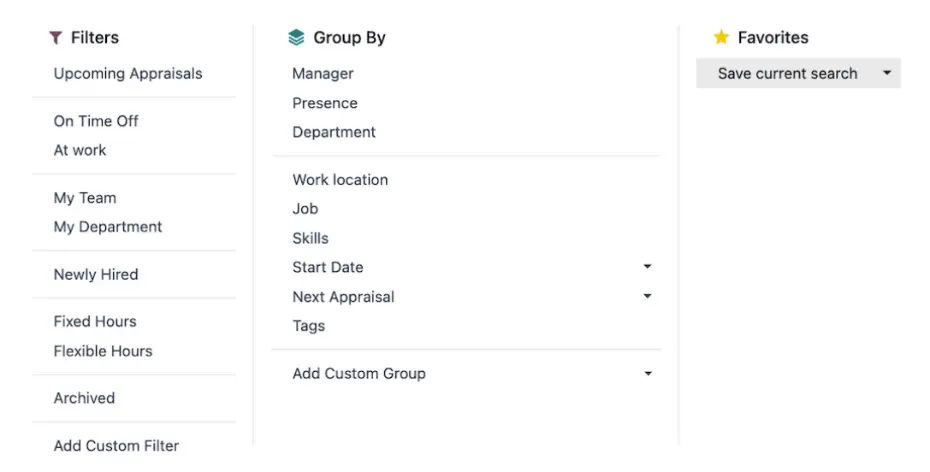Click the Favorites star icon
This screenshot has width=930, height=472.
721,38
